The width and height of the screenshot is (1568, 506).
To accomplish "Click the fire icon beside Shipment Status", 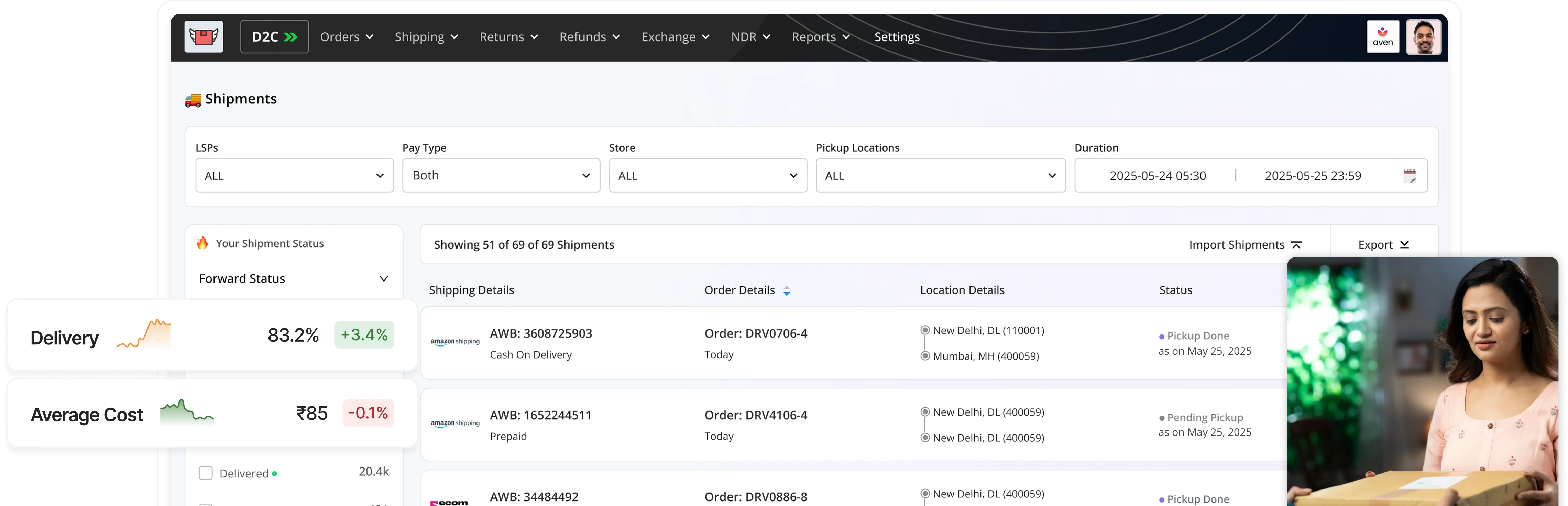I will [x=202, y=243].
